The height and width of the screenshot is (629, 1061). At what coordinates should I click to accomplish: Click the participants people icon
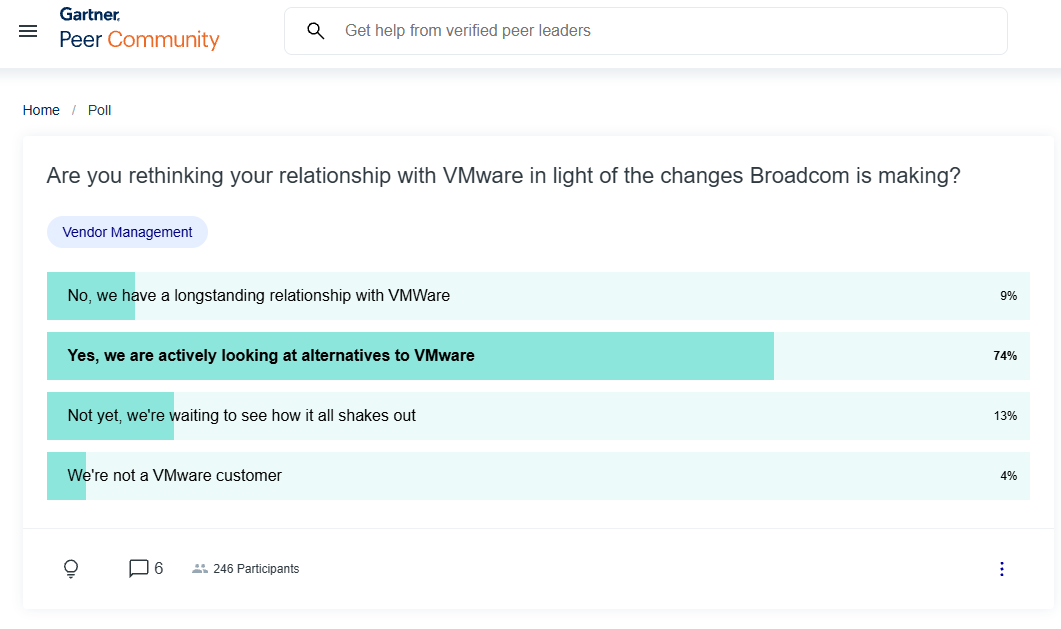point(200,569)
